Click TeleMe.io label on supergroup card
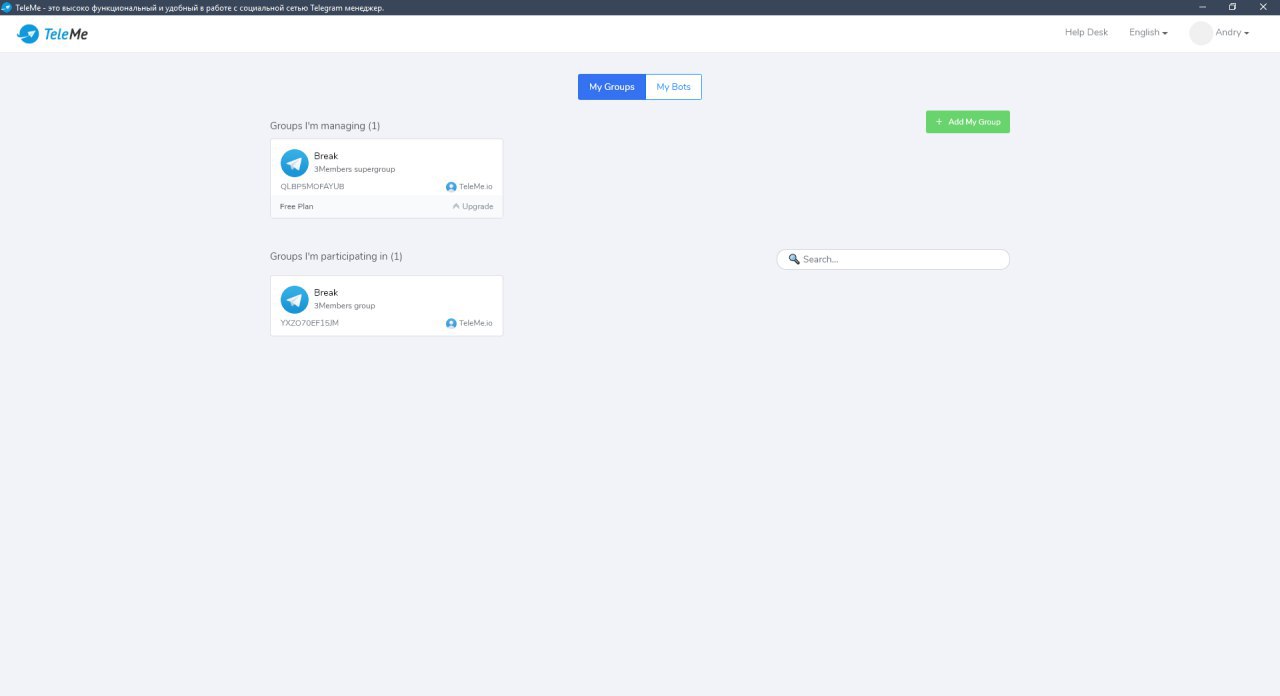Viewport: 1280px width, 696px height. coord(476,187)
